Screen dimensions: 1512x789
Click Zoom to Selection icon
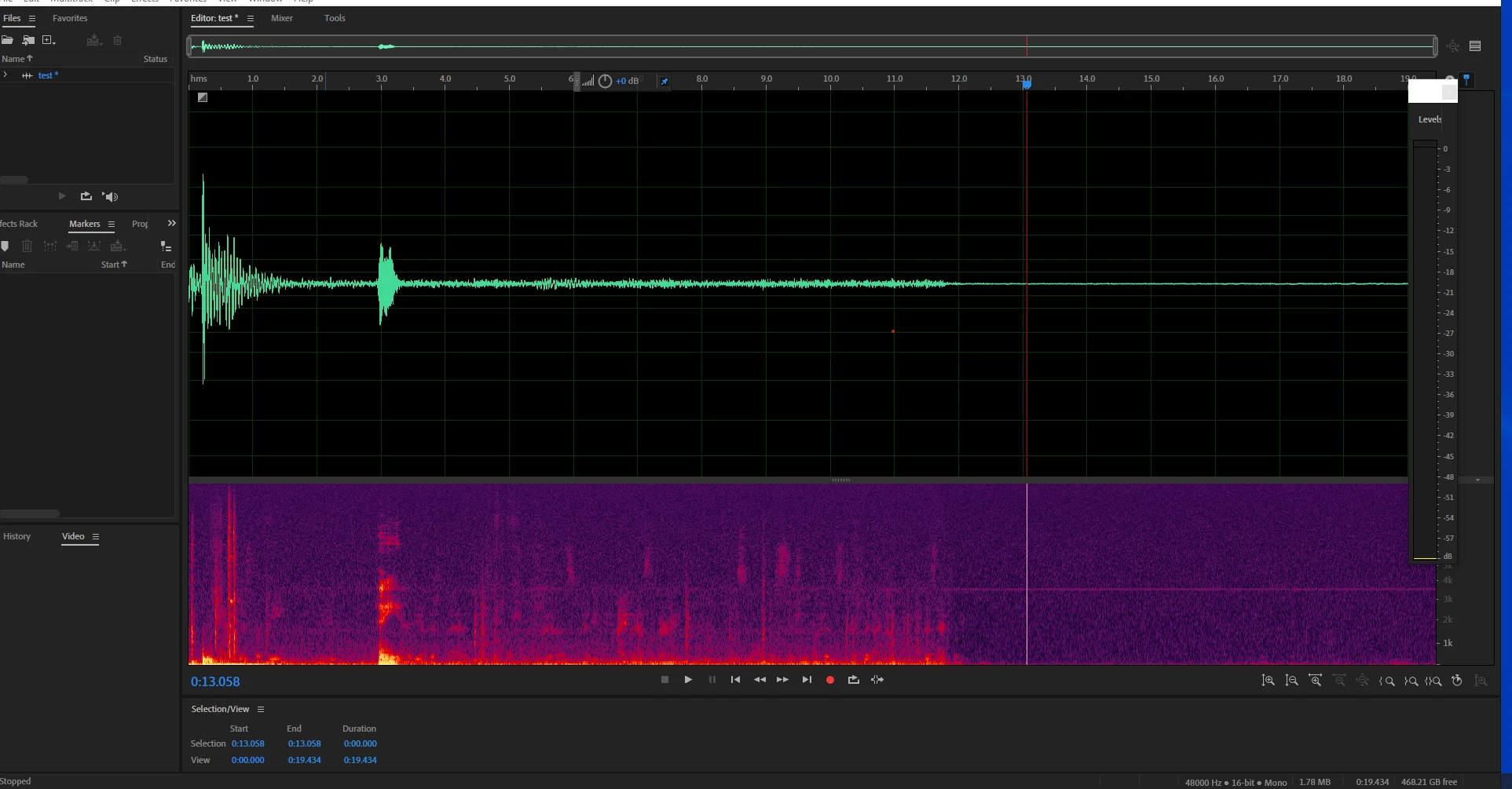tap(1433, 681)
